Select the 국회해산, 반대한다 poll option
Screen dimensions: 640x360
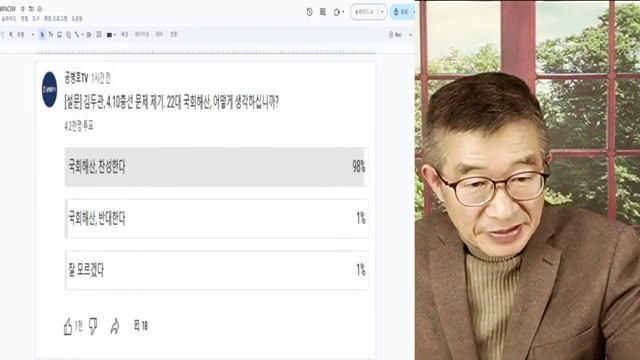coord(216,218)
